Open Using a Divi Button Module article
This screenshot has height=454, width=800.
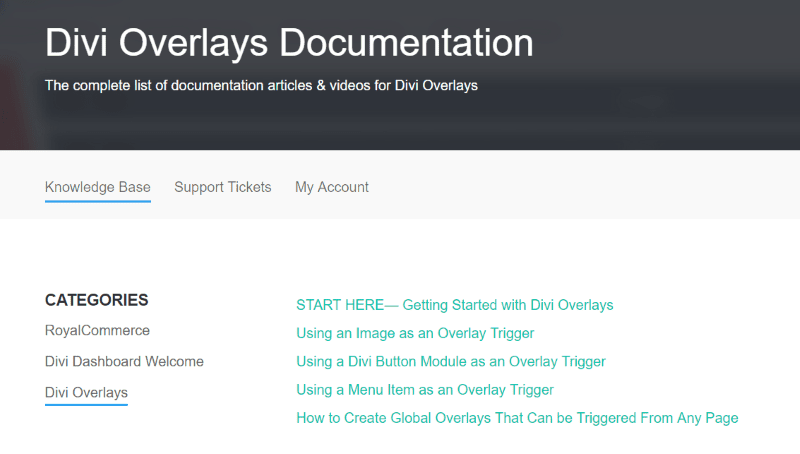(x=451, y=362)
